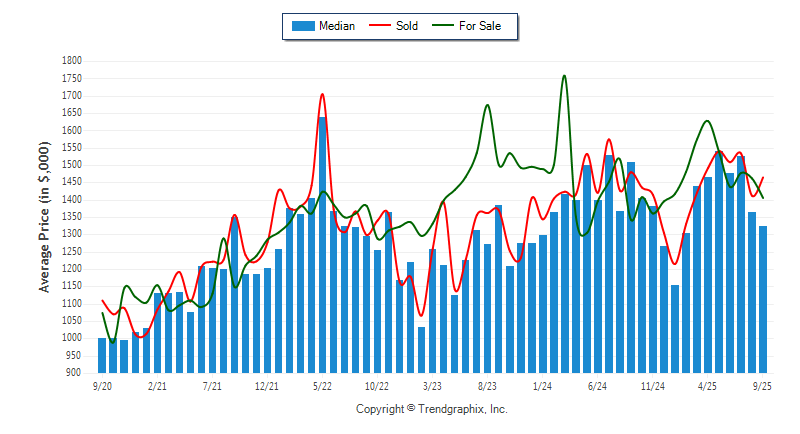Screen dimensions: 800x434
Task: Click the Sold line peak above 5/22
Action: (x=322, y=94)
